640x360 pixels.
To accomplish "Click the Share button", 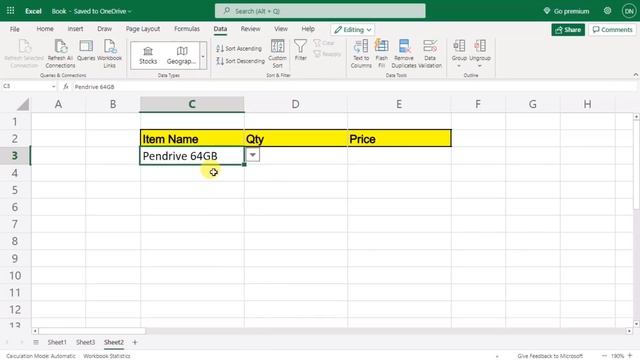I will pyautogui.click(x=568, y=29).
